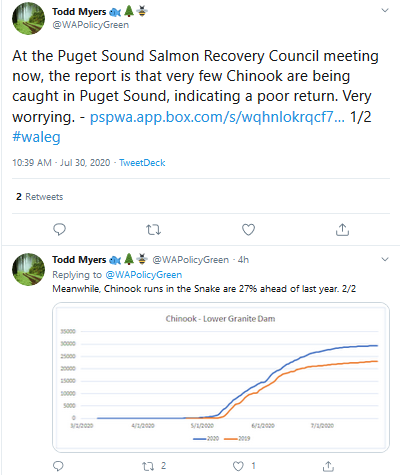This screenshot has height=475, width=400.
Task: Share the 2/2 reply tweet
Action: (x=328, y=466)
